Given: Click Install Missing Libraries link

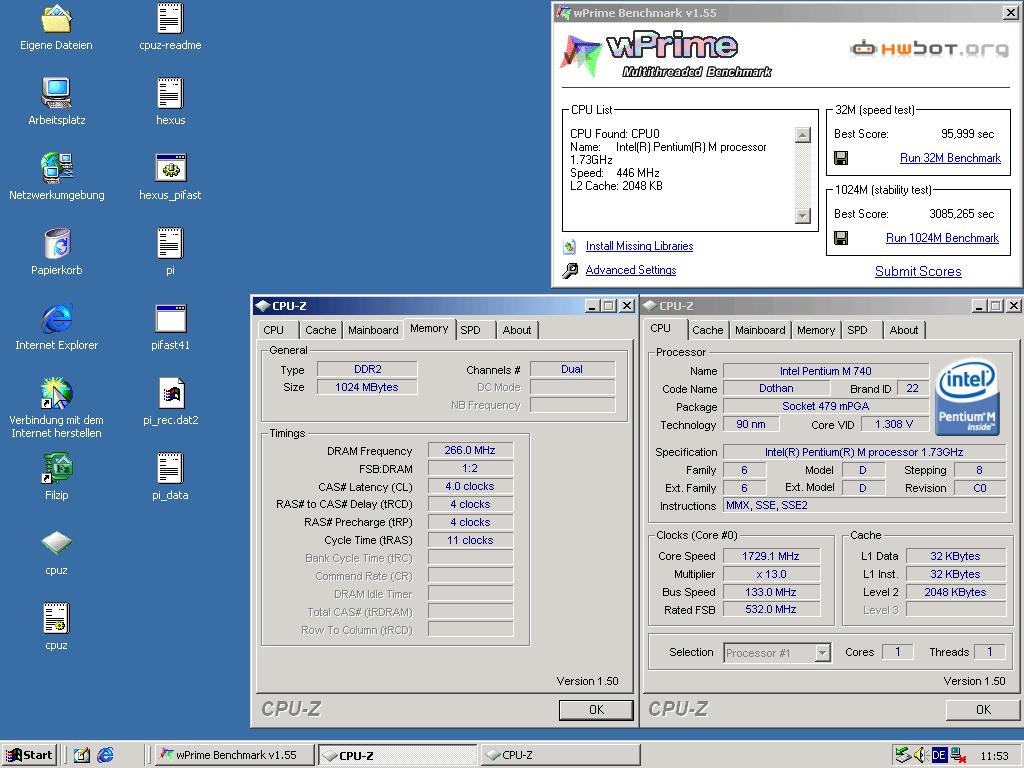Looking at the screenshot, I should (639, 246).
